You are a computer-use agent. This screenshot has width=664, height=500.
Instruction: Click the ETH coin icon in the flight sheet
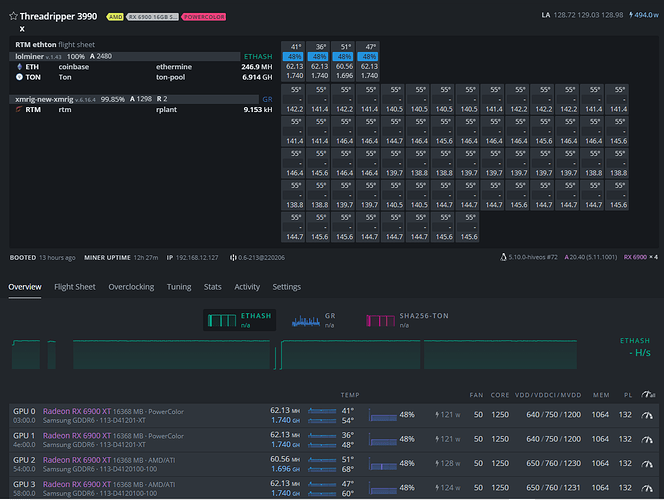point(19,67)
